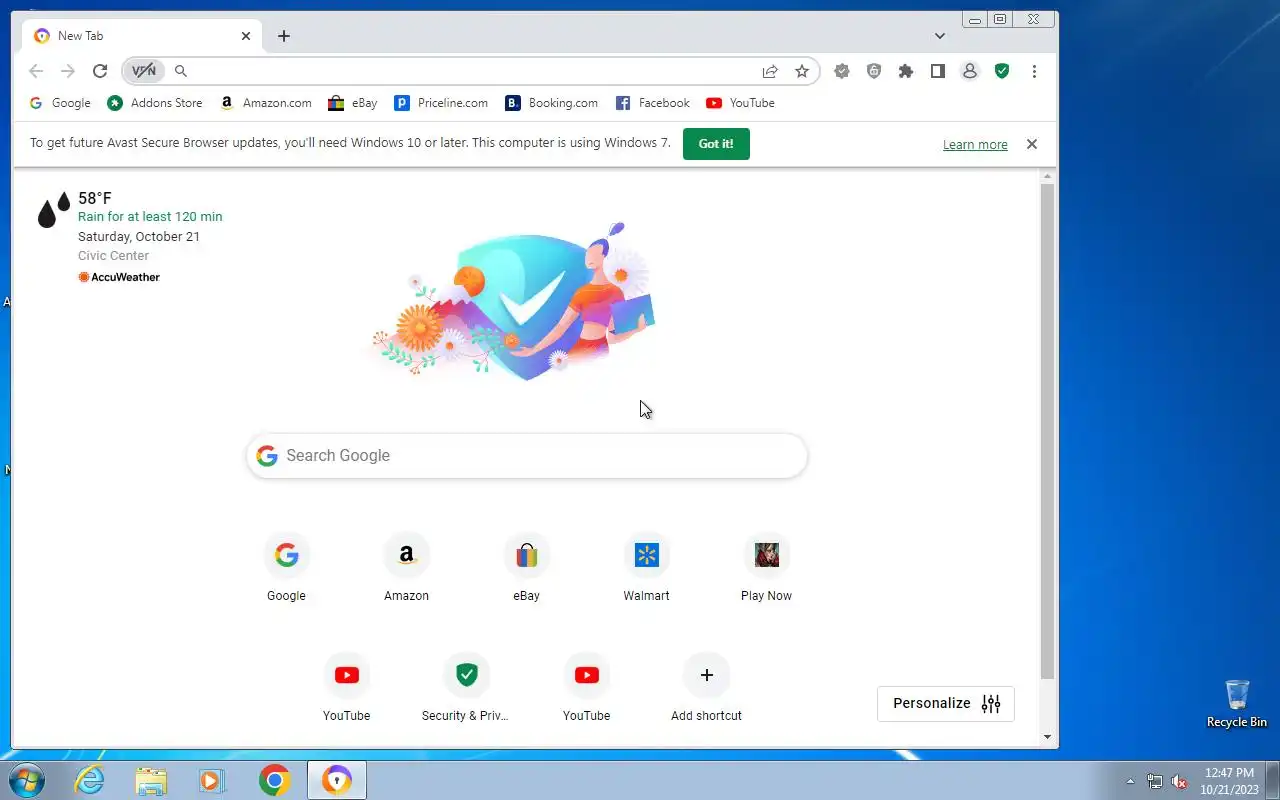Open the Walmart shortcut tile
Screen dimensions: 1280x800
(x=646, y=568)
